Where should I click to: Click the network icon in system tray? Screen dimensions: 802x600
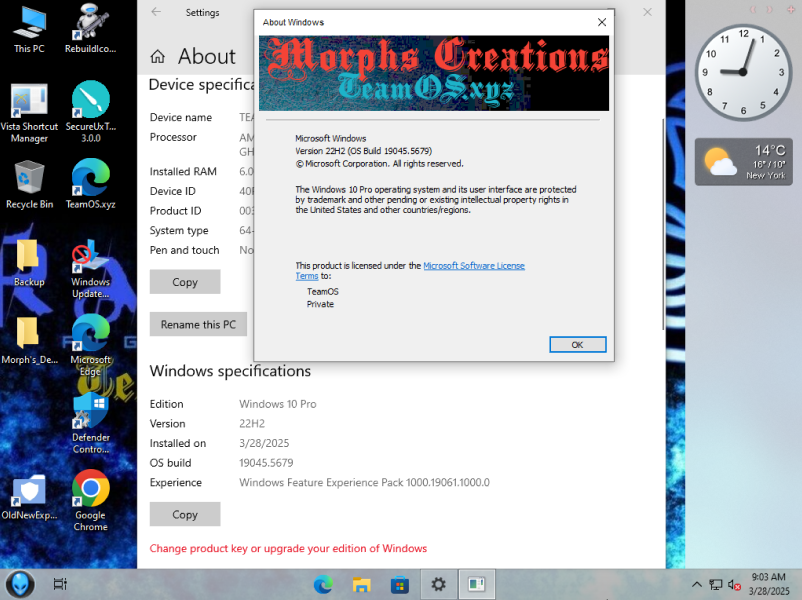[716, 584]
